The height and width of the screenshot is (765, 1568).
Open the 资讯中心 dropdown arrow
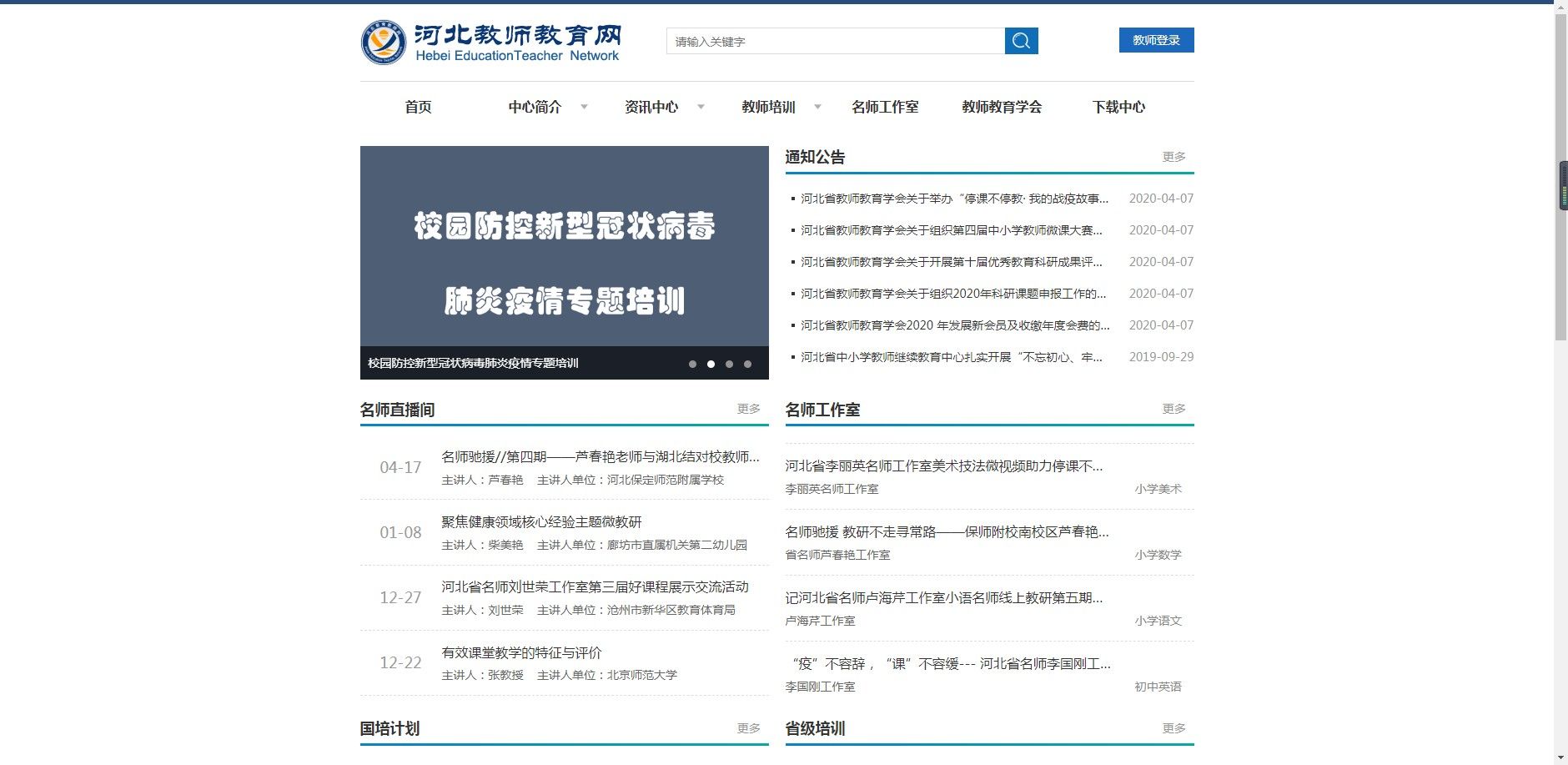click(702, 107)
